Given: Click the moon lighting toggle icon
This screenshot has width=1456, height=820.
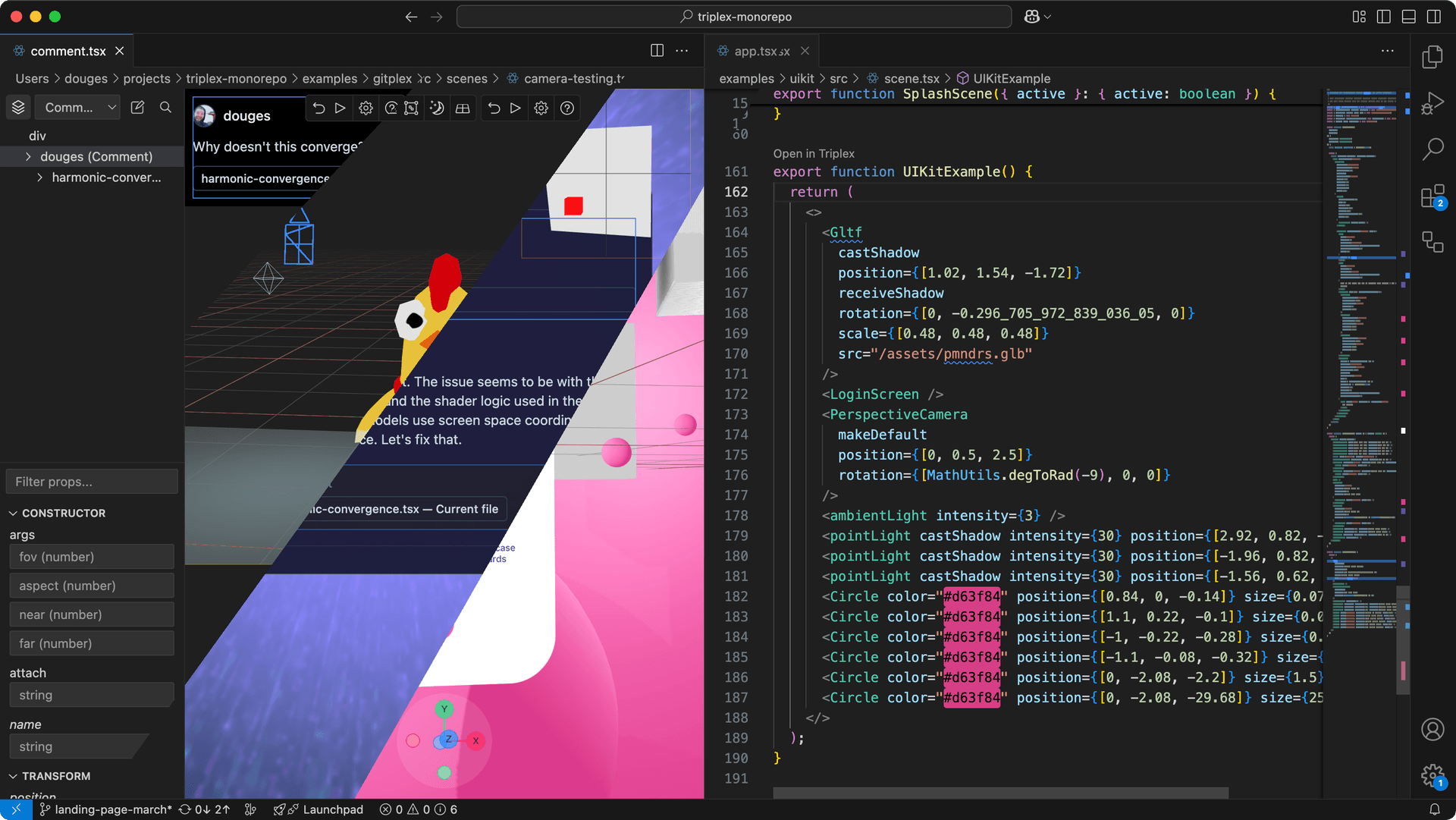Looking at the screenshot, I should (437, 108).
